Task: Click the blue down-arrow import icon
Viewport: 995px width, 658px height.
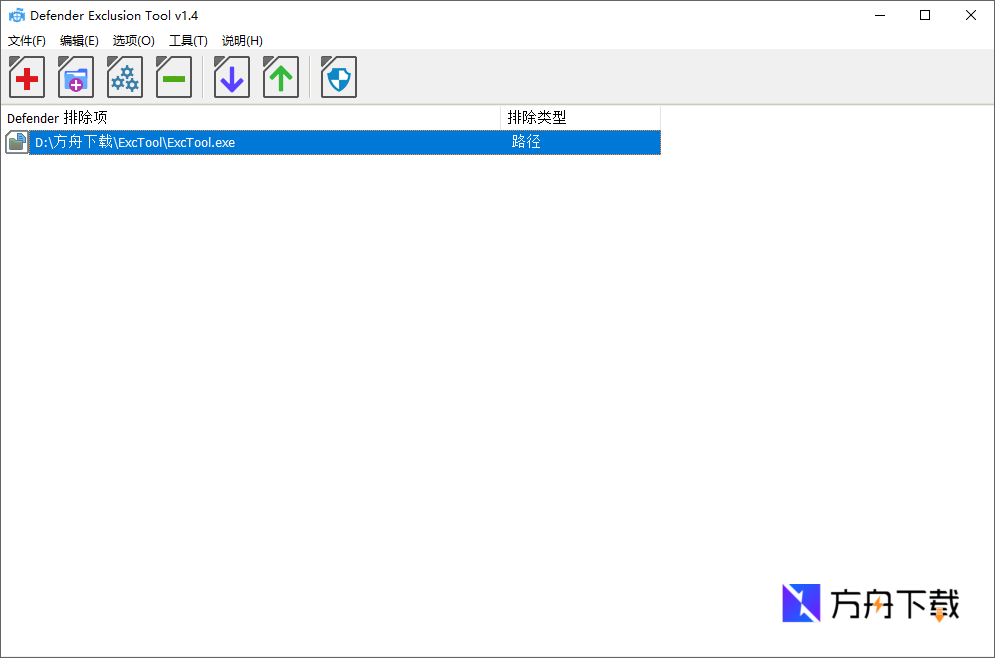Action: [x=231, y=77]
